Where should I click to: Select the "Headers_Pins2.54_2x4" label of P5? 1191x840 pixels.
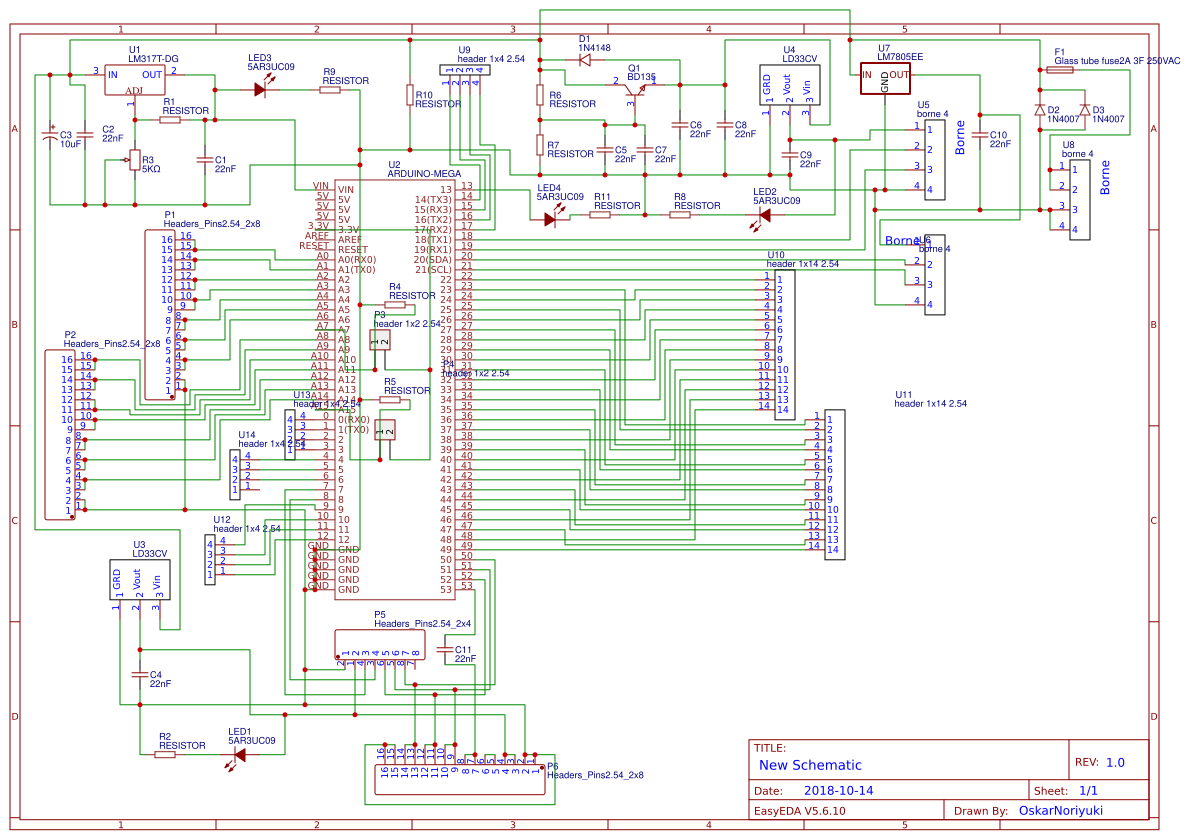point(422,624)
